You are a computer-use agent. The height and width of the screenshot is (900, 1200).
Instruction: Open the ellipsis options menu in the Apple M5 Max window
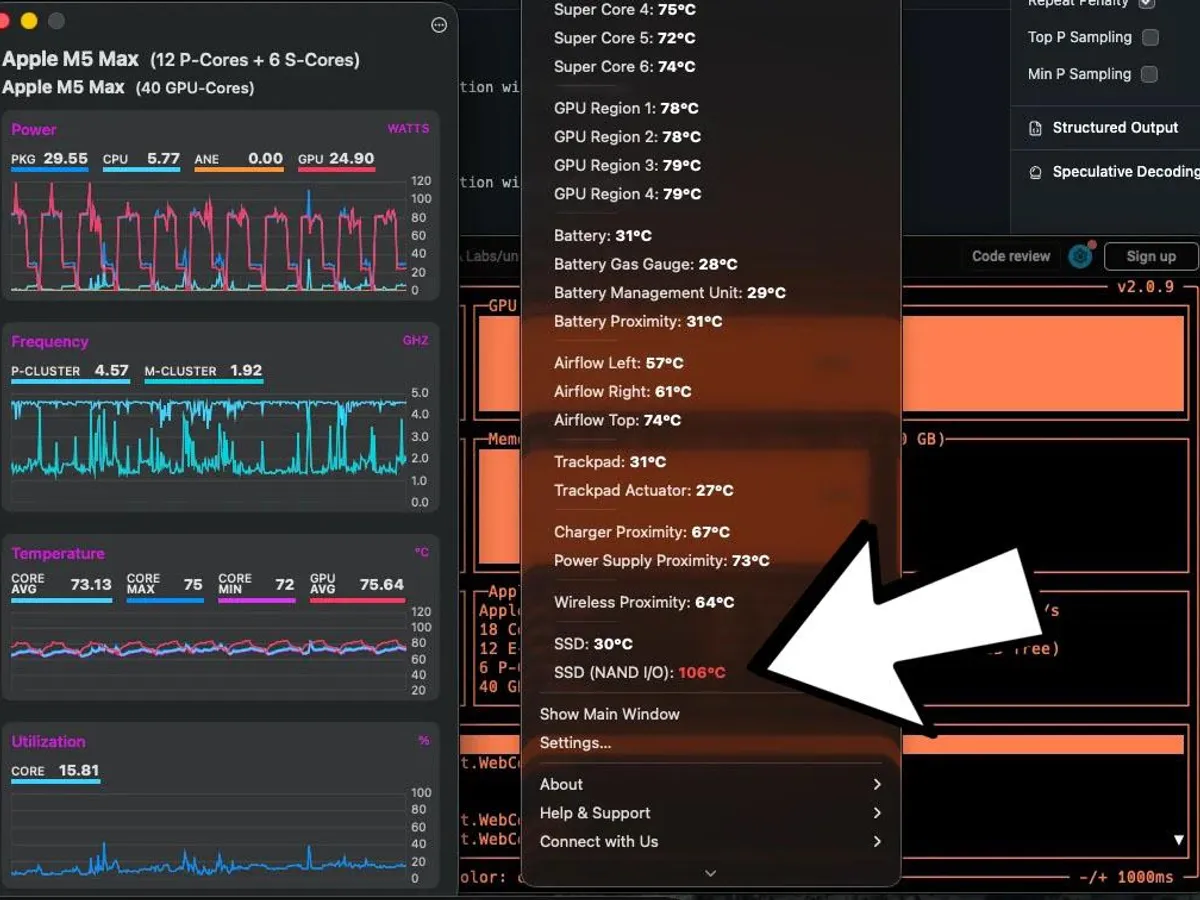[x=439, y=25]
